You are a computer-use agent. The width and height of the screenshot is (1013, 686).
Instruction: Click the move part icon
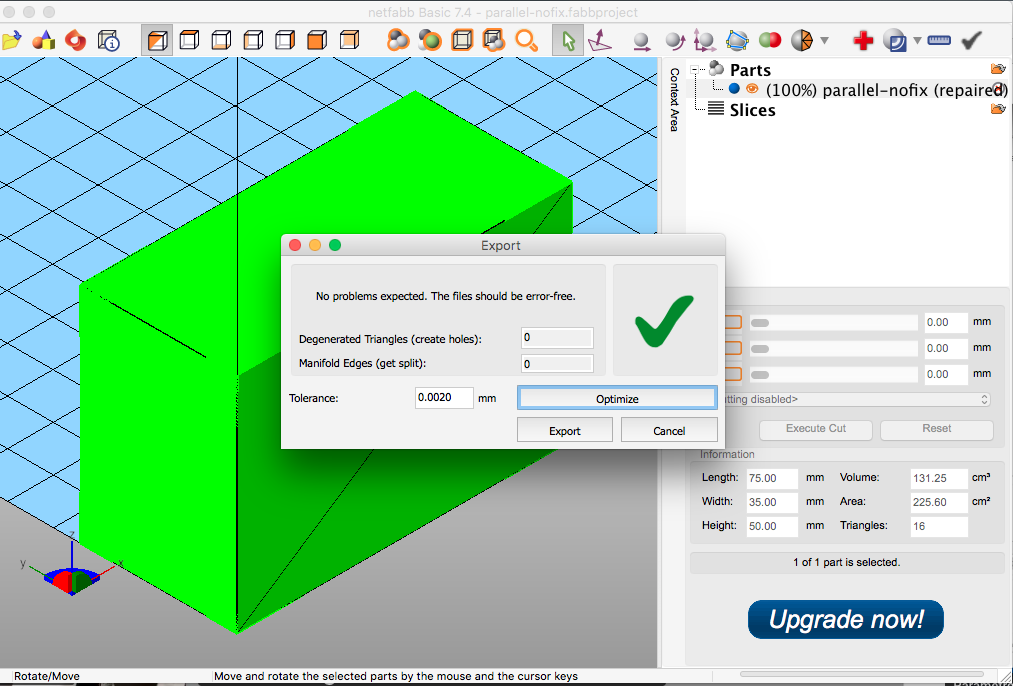(x=642, y=41)
